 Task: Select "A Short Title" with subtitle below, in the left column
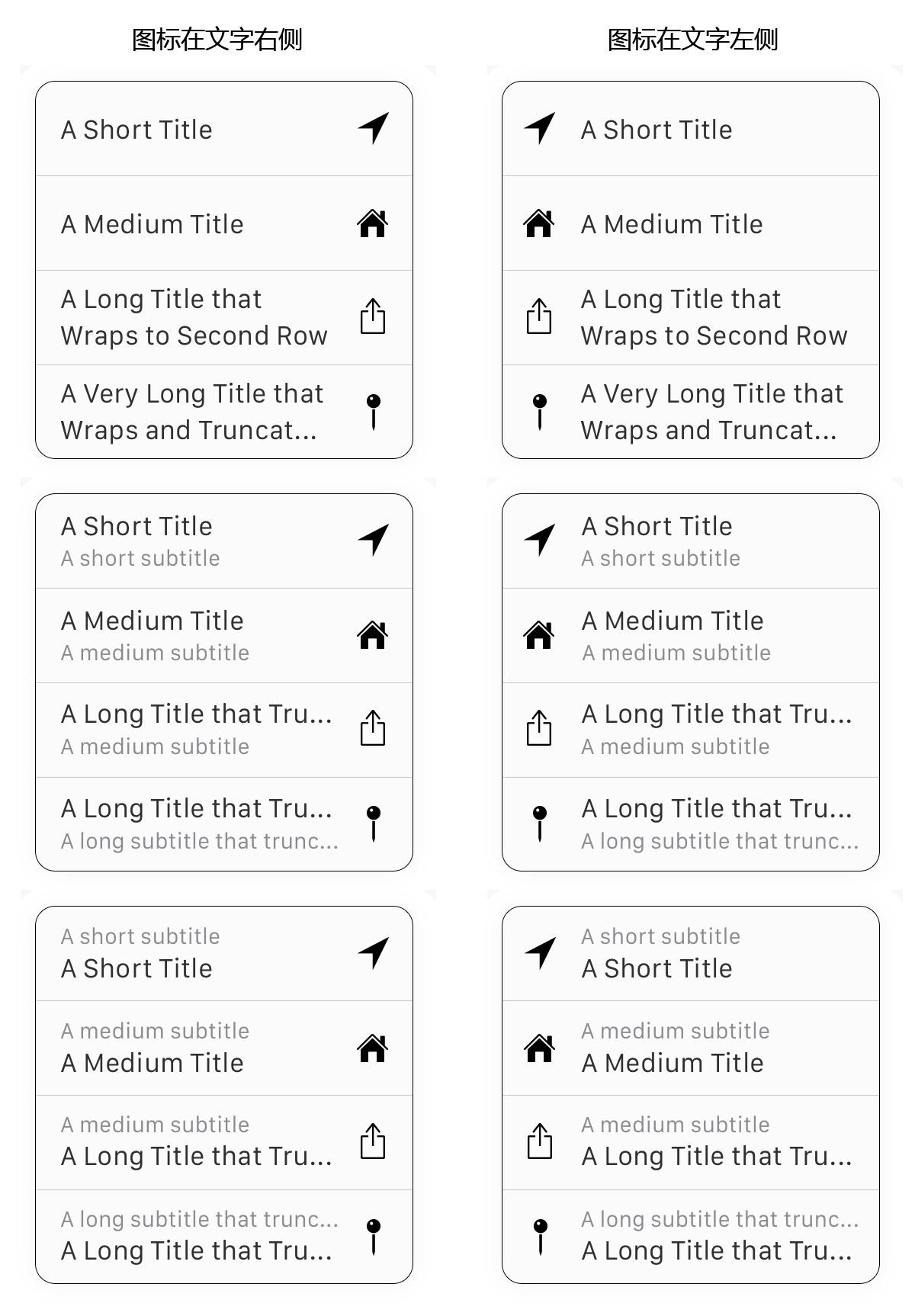pyautogui.click(x=224, y=541)
